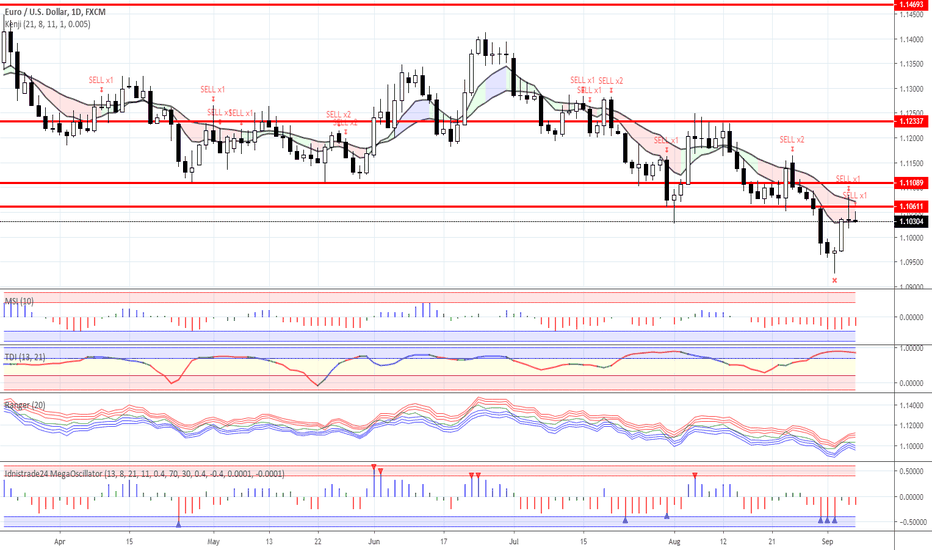Click the 1.13500 tick on the price axis
Screen dimensions: 932x550
pos(912,64)
